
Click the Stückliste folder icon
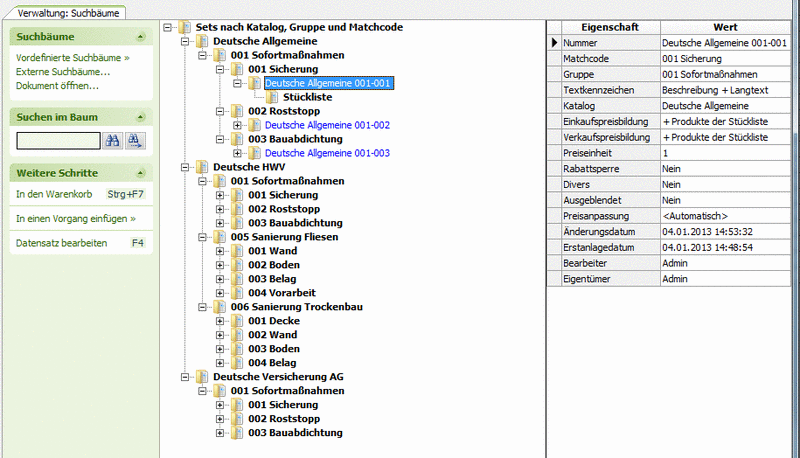[x=272, y=97]
